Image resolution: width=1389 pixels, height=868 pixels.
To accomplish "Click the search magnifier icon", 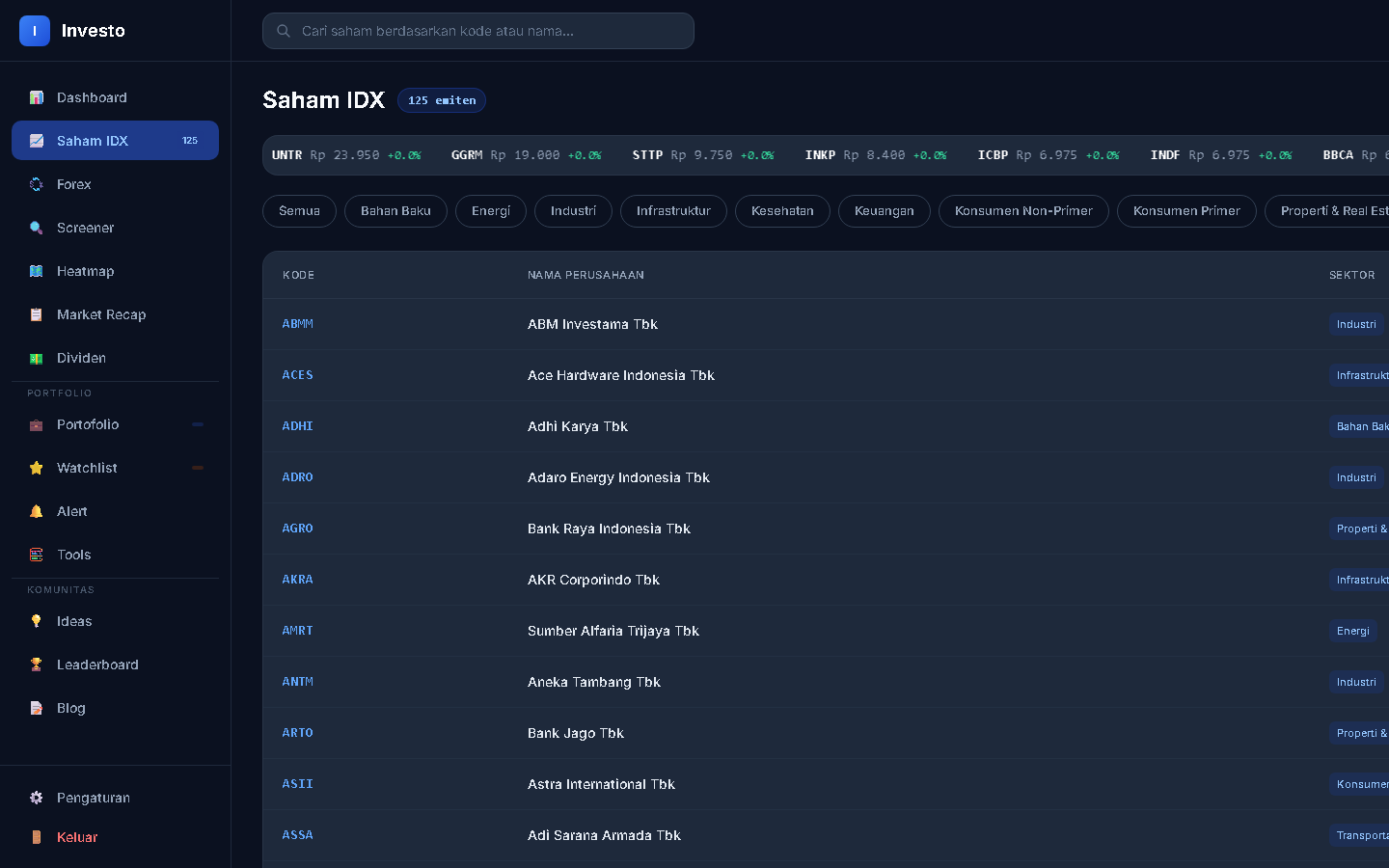I will click(x=284, y=31).
